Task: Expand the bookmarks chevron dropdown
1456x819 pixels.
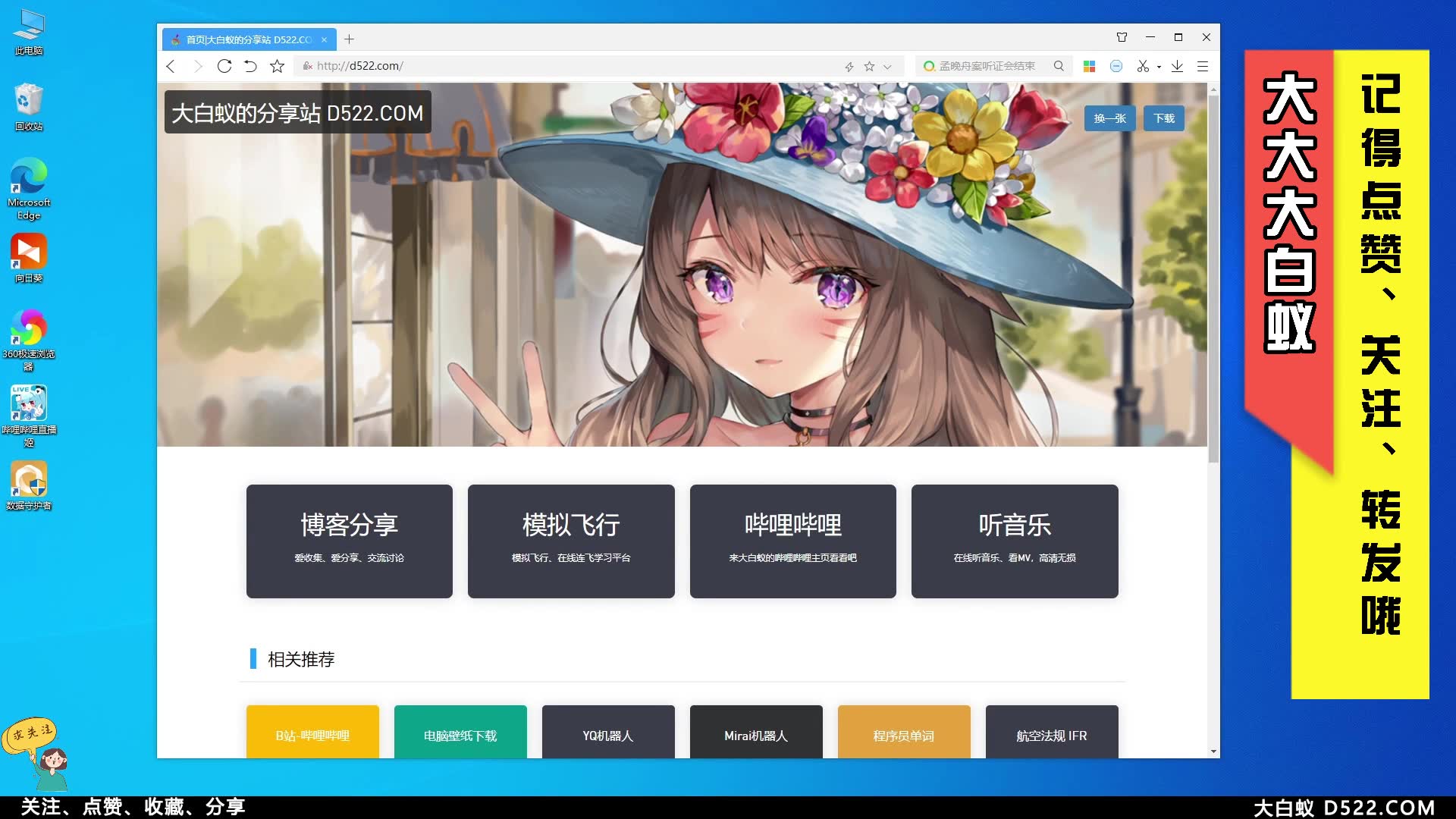Action: pos(887,66)
